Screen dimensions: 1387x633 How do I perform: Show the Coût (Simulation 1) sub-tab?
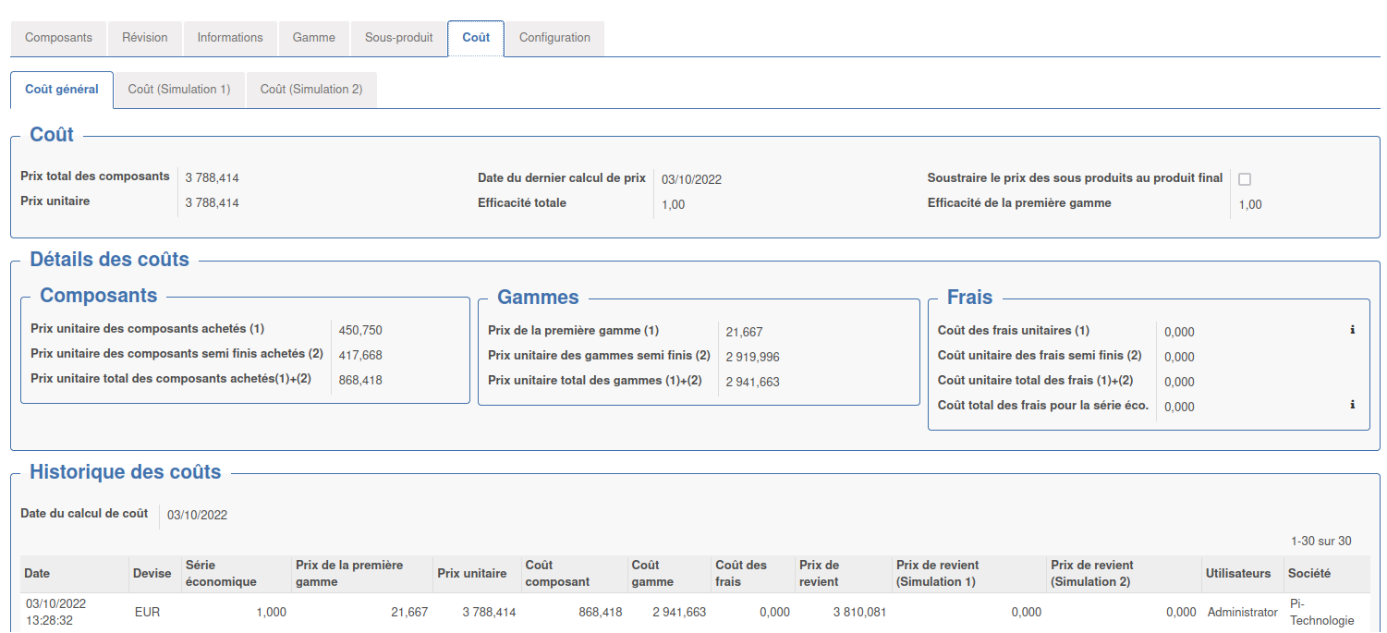pos(179,89)
